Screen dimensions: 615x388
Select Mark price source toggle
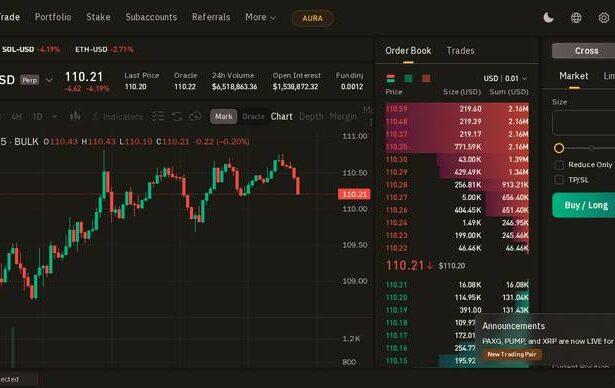coord(224,117)
